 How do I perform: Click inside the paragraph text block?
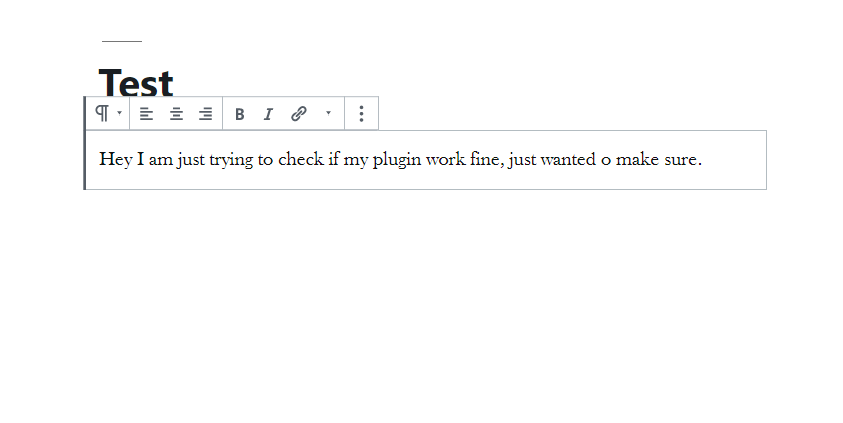[x=426, y=160]
